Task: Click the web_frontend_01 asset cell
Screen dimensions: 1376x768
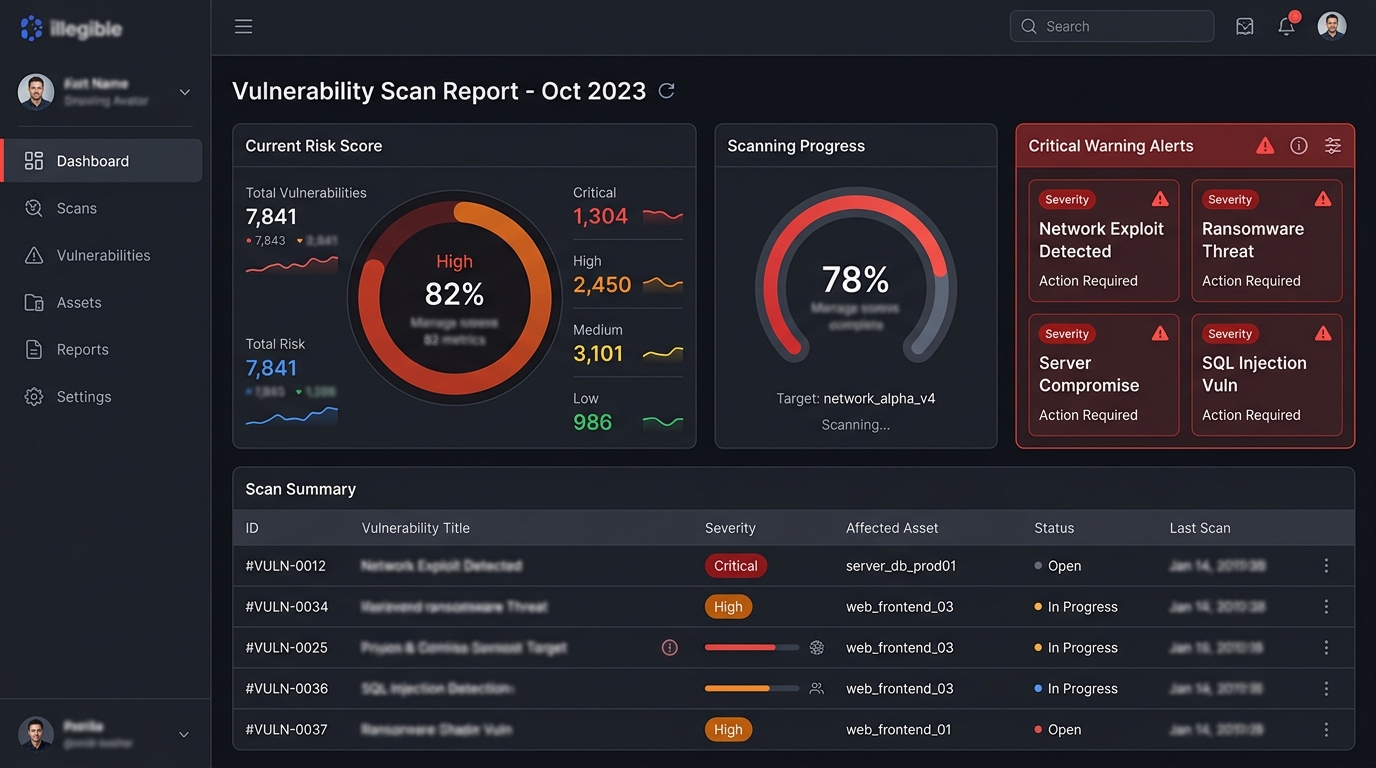Action: [x=899, y=730]
